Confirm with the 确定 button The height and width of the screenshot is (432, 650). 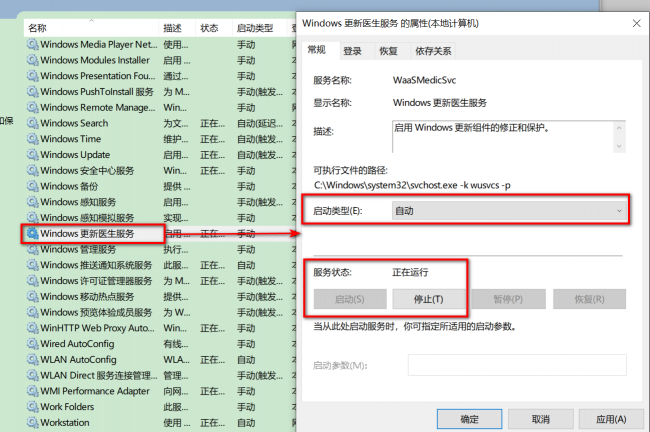pyautogui.click(x=469, y=419)
